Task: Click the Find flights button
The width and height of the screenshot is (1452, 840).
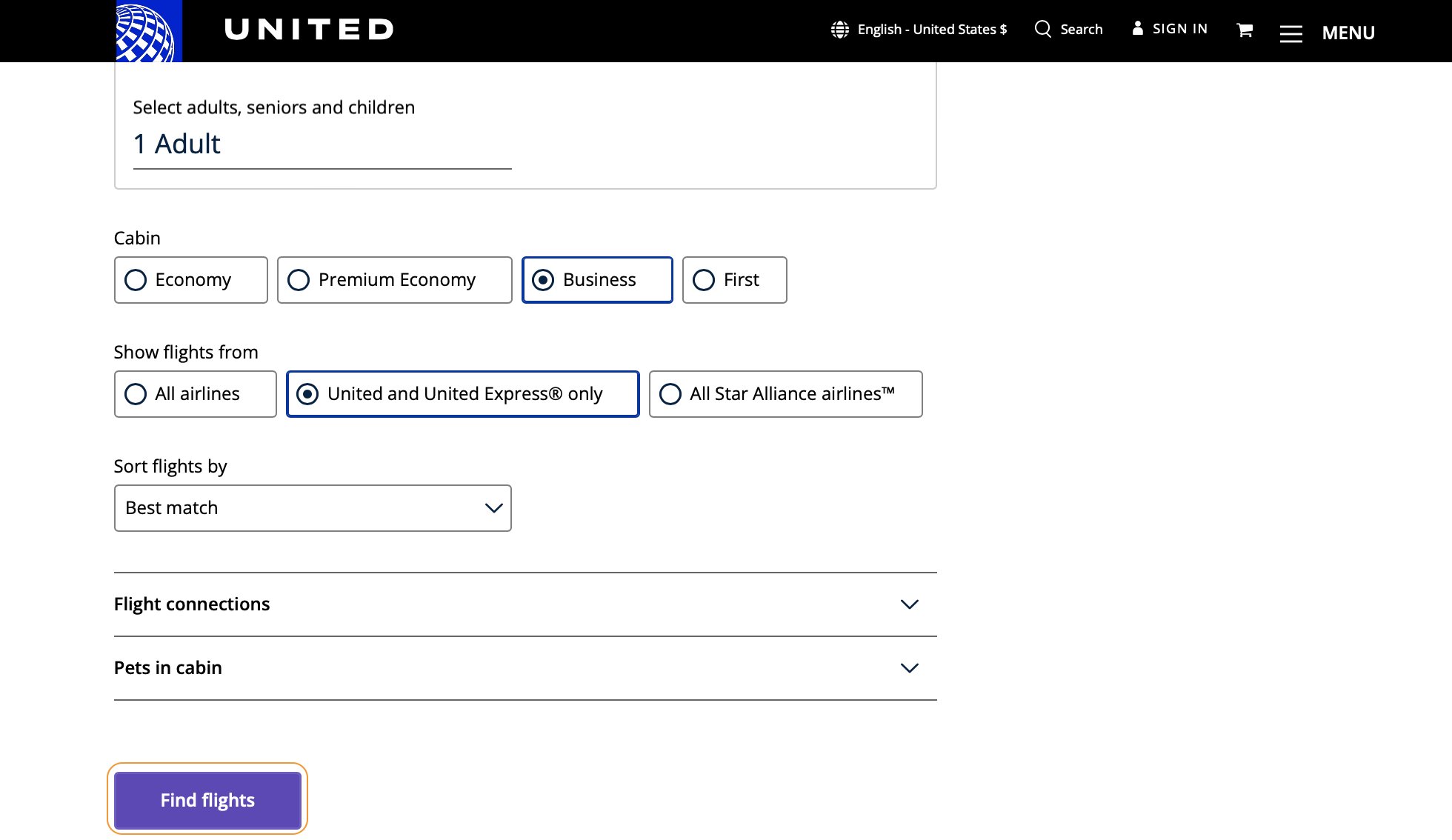Action: pyautogui.click(x=207, y=800)
